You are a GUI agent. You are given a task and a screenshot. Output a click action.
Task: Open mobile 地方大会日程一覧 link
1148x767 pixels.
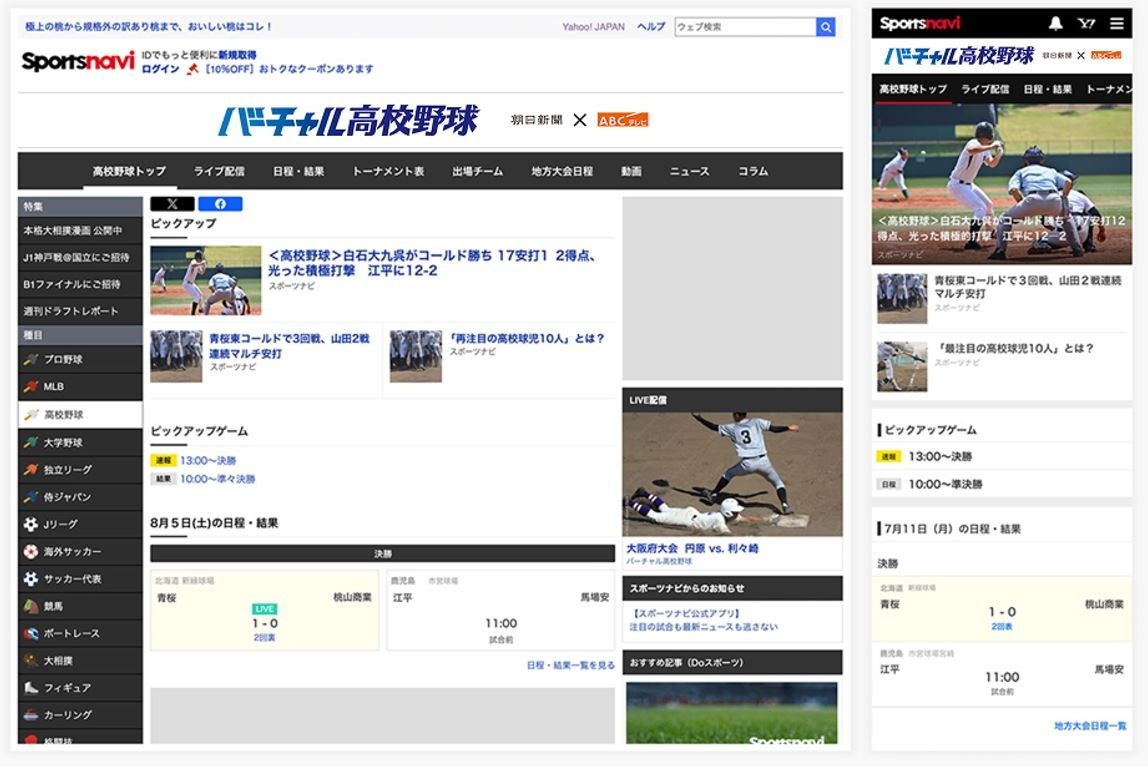(x=1089, y=726)
